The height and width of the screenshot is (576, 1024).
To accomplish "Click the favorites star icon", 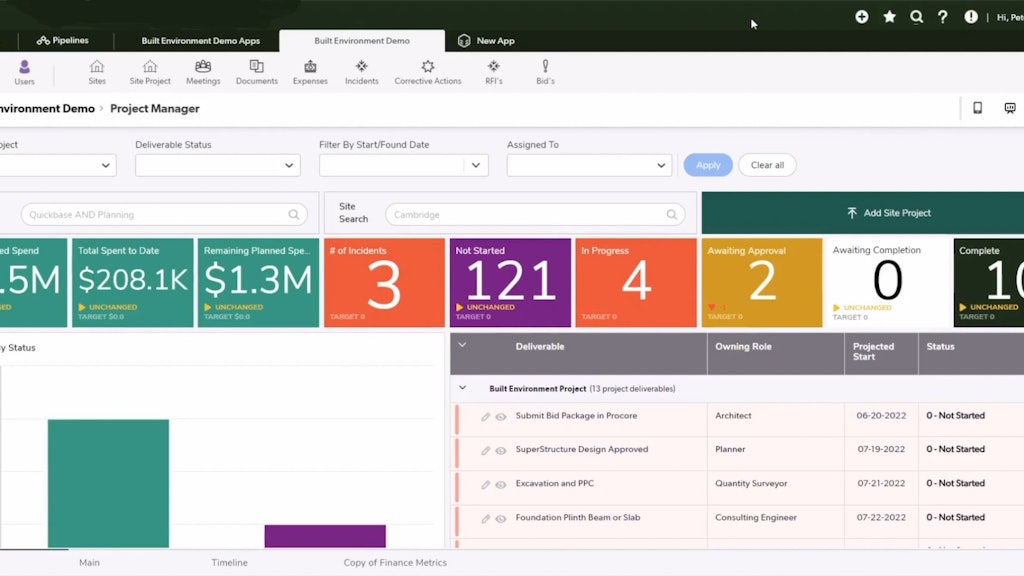I will [x=889, y=16].
